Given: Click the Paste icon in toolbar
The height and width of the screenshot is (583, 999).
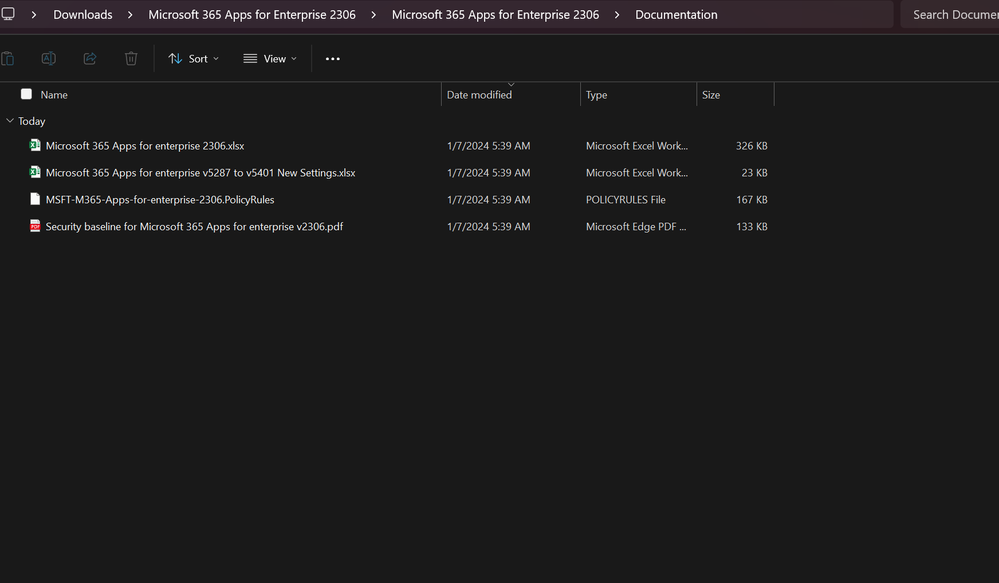Looking at the screenshot, I should click(x=8, y=59).
